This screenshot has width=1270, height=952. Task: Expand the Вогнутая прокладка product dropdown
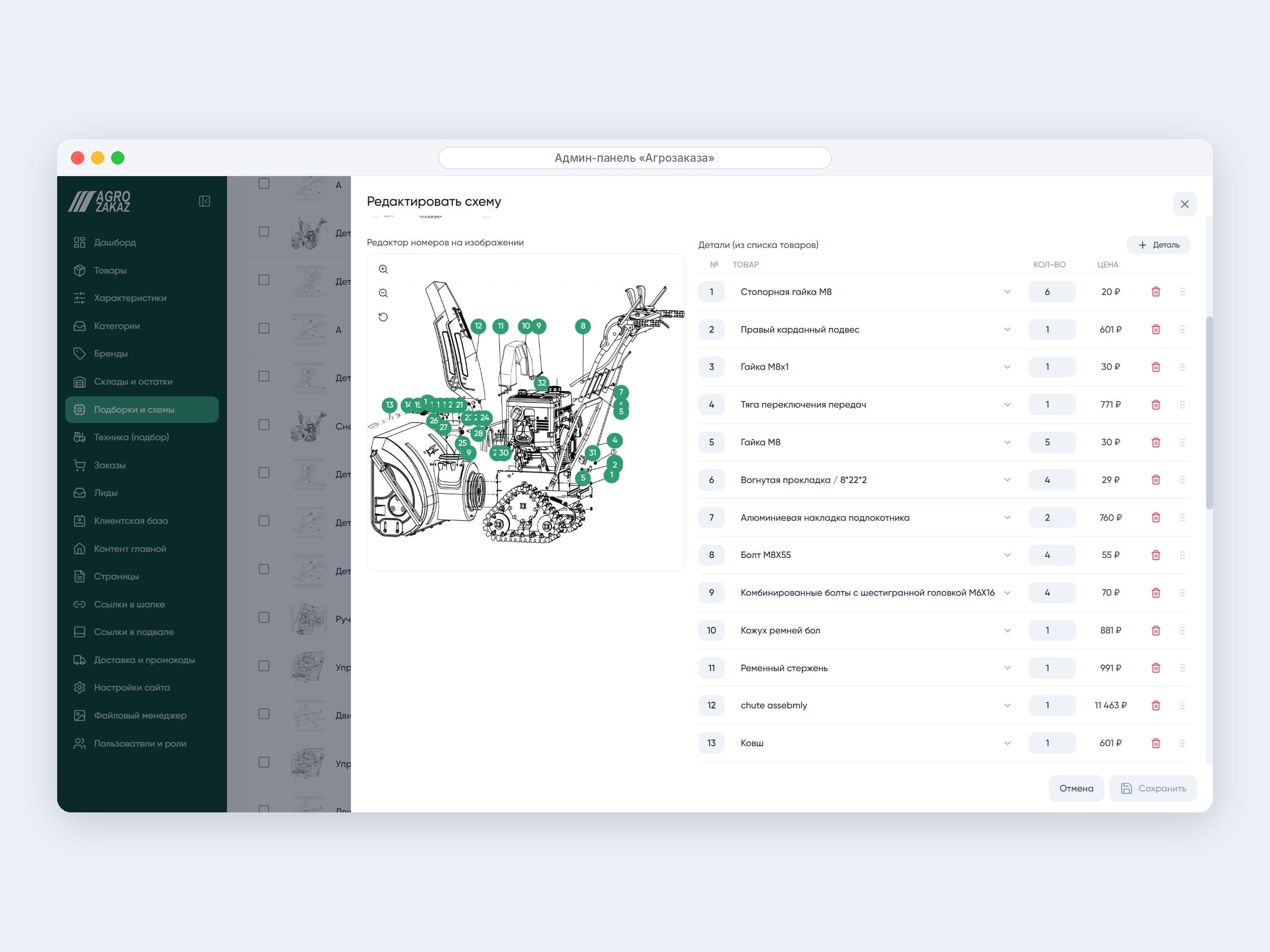pyautogui.click(x=1007, y=480)
